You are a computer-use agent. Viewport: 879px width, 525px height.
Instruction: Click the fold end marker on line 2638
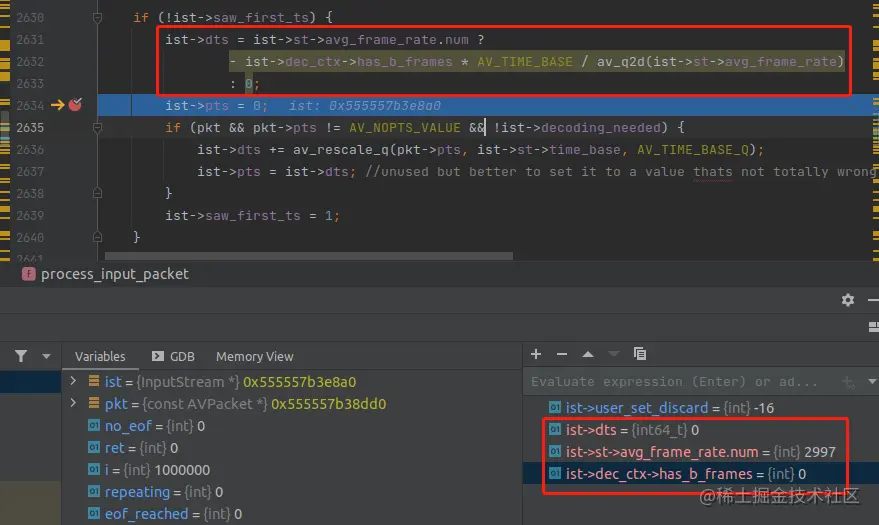[x=97, y=193]
